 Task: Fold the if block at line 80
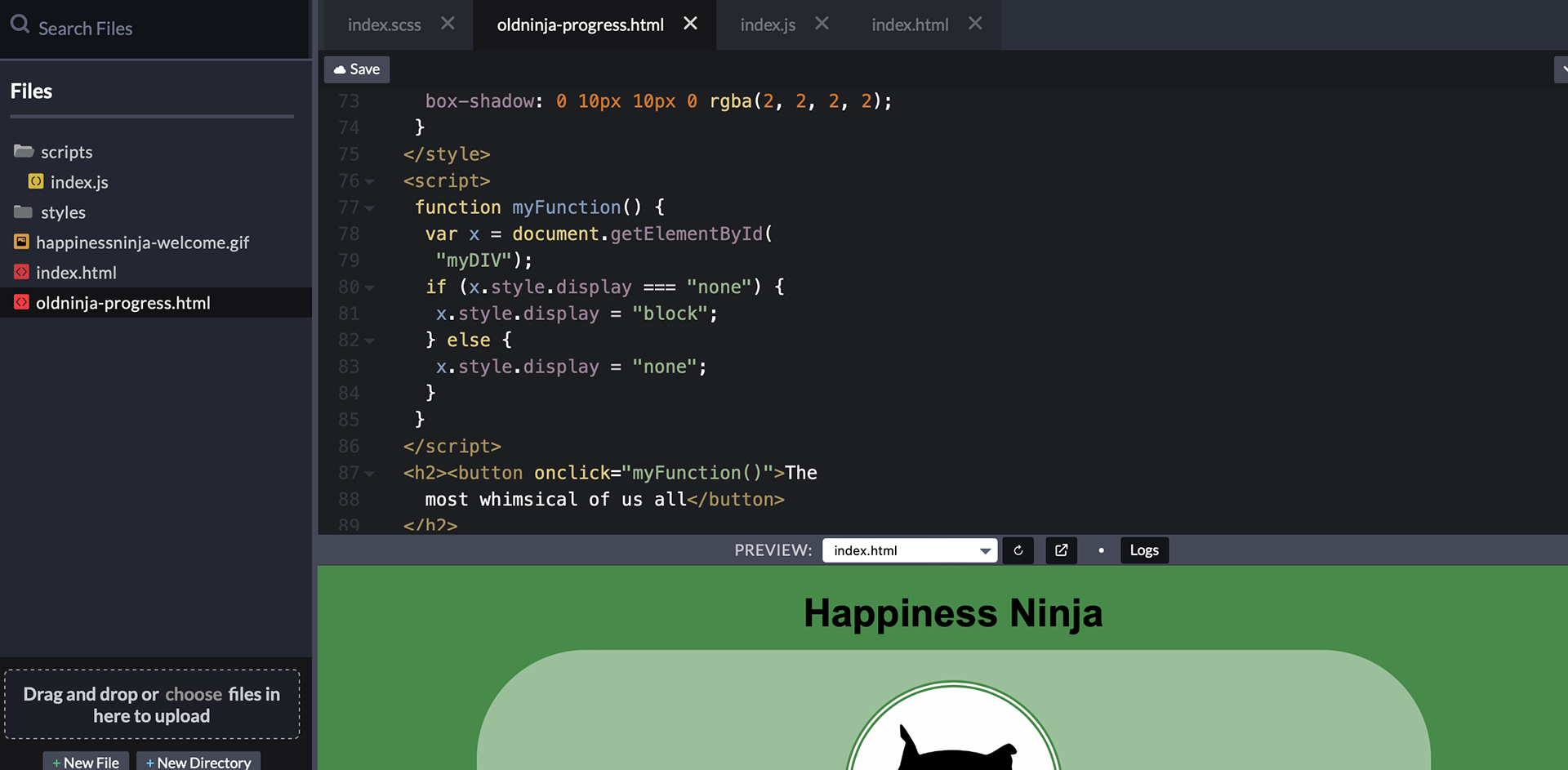point(370,288)
